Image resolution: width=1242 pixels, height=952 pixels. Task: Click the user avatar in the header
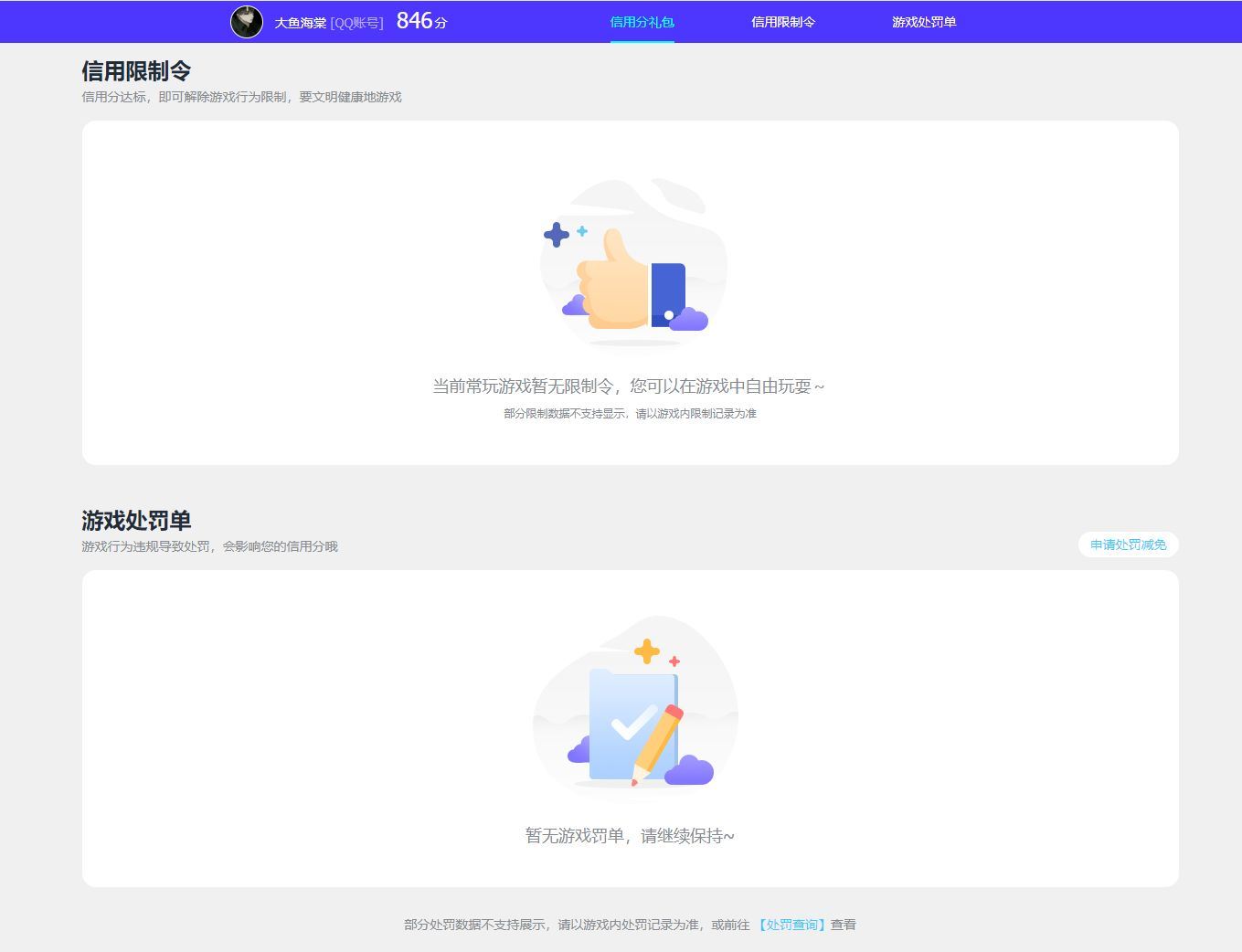[x=246, y=20]
